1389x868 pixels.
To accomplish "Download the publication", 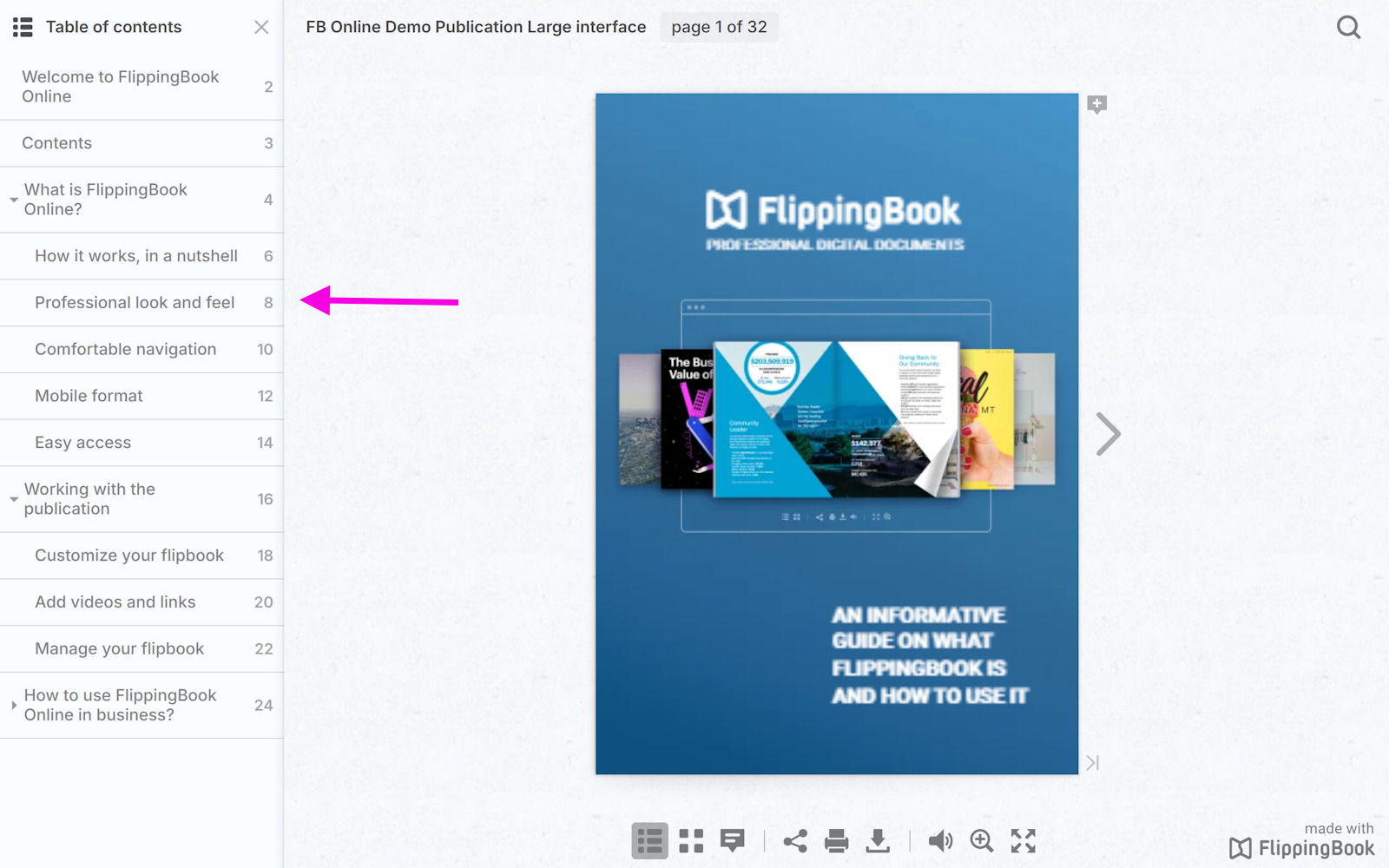I will pos(879,840).
